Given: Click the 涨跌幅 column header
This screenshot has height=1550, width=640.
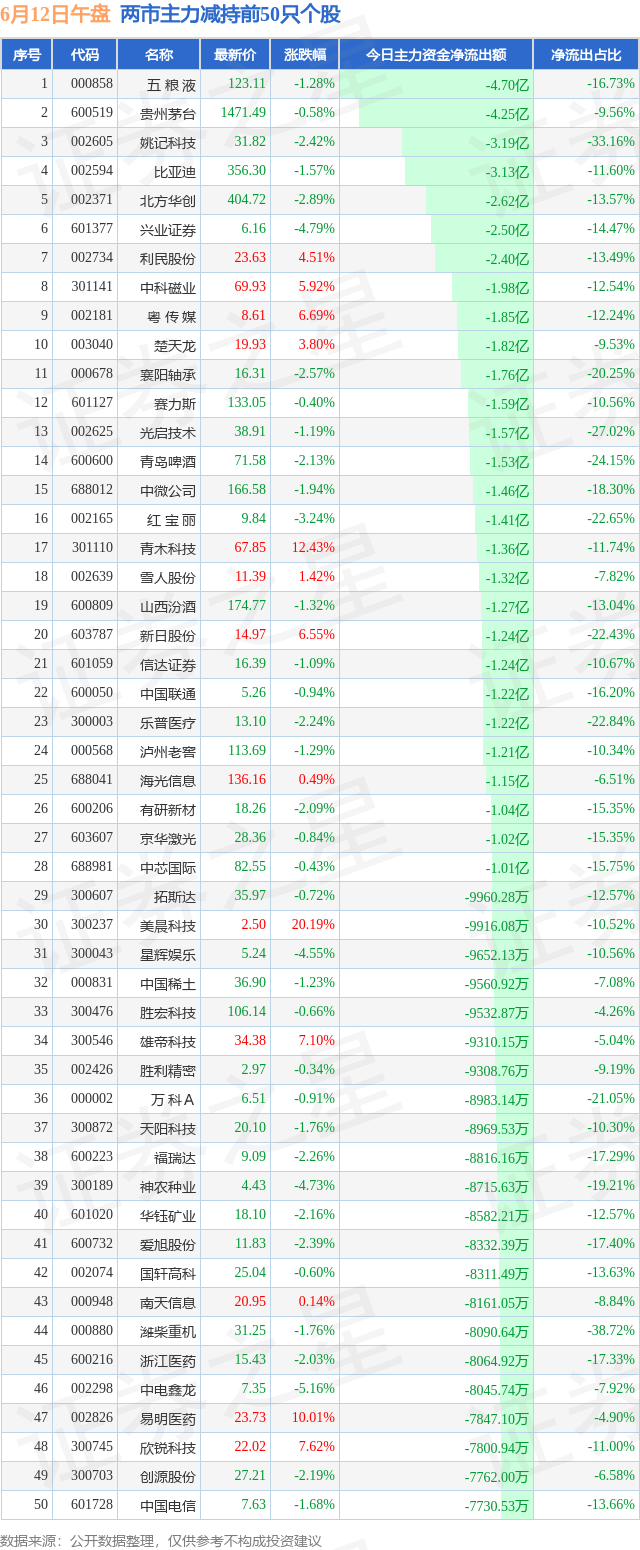Looking at the screenshot, I should 304,55.
